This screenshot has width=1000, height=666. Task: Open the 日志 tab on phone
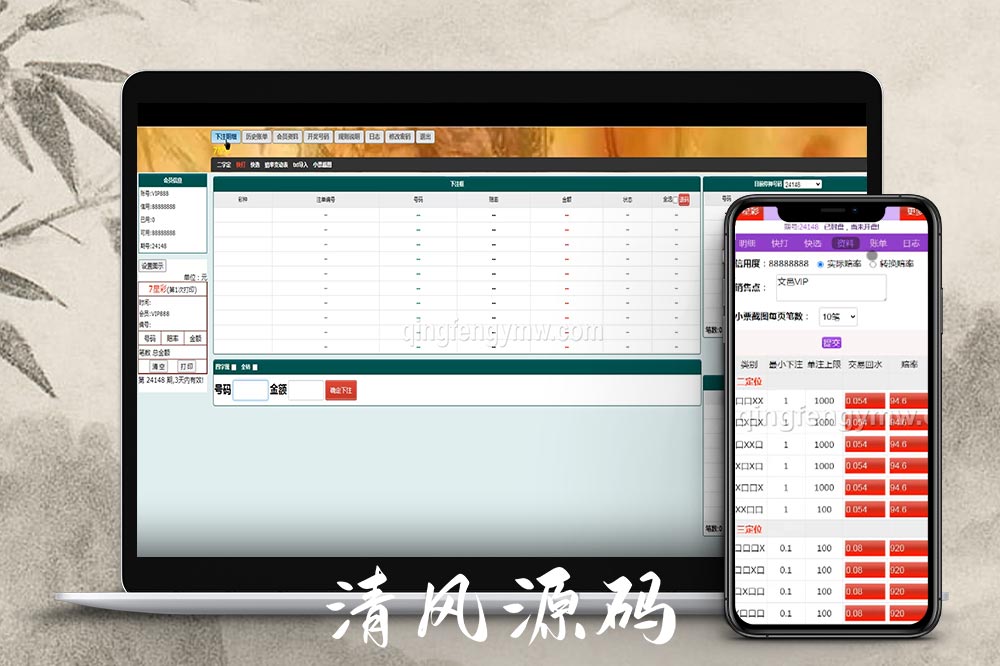pyautogui.click(x=911, y=243)
